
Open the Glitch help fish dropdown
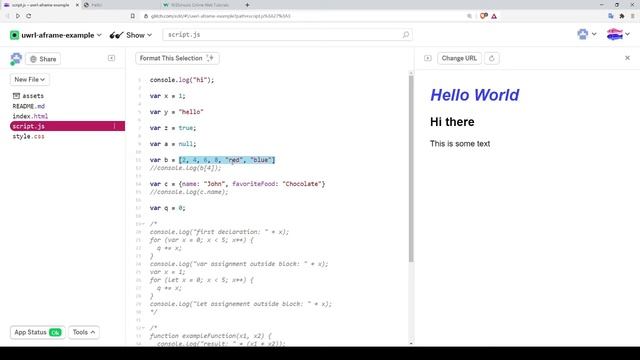[587, 34]
